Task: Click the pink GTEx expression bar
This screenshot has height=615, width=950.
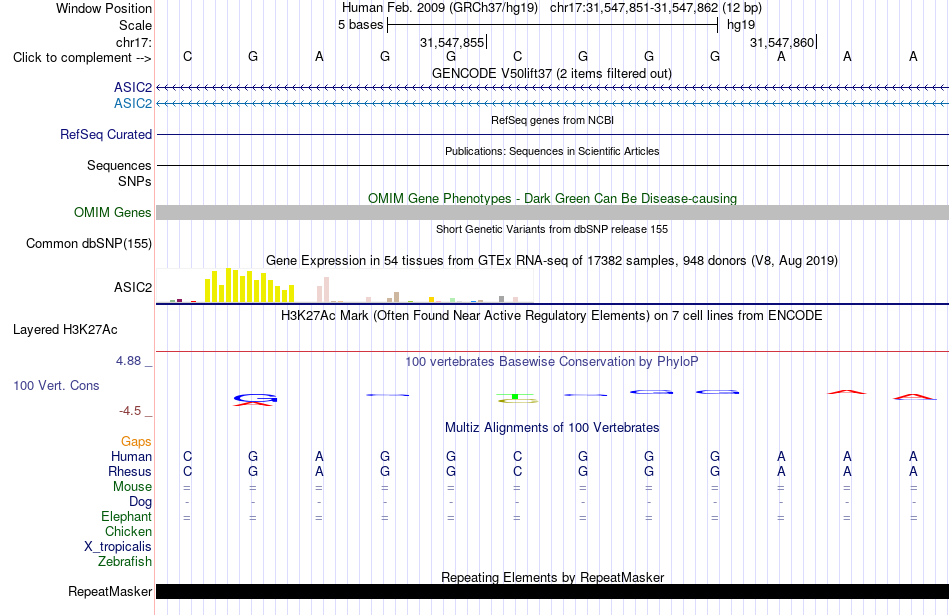Action: pyautogui.click(x=327, y=289)
